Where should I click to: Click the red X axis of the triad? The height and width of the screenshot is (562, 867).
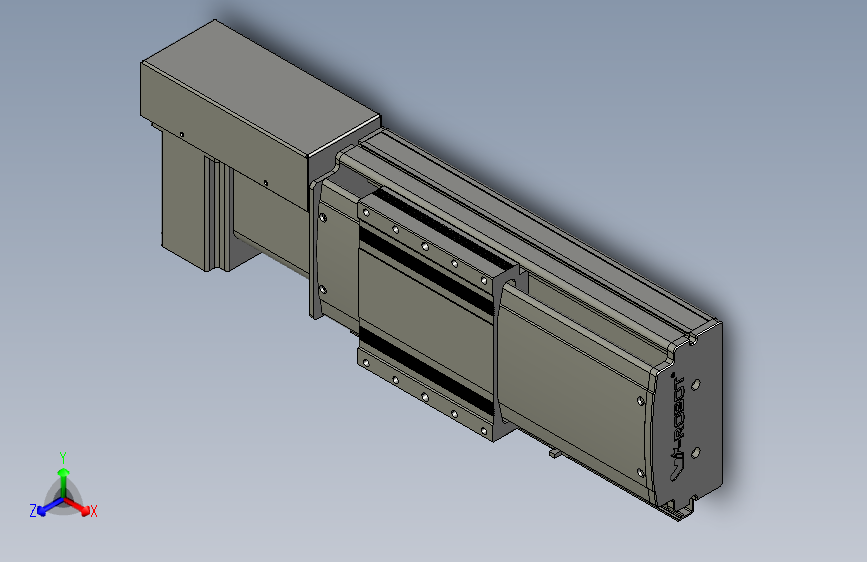coord(78,506)
